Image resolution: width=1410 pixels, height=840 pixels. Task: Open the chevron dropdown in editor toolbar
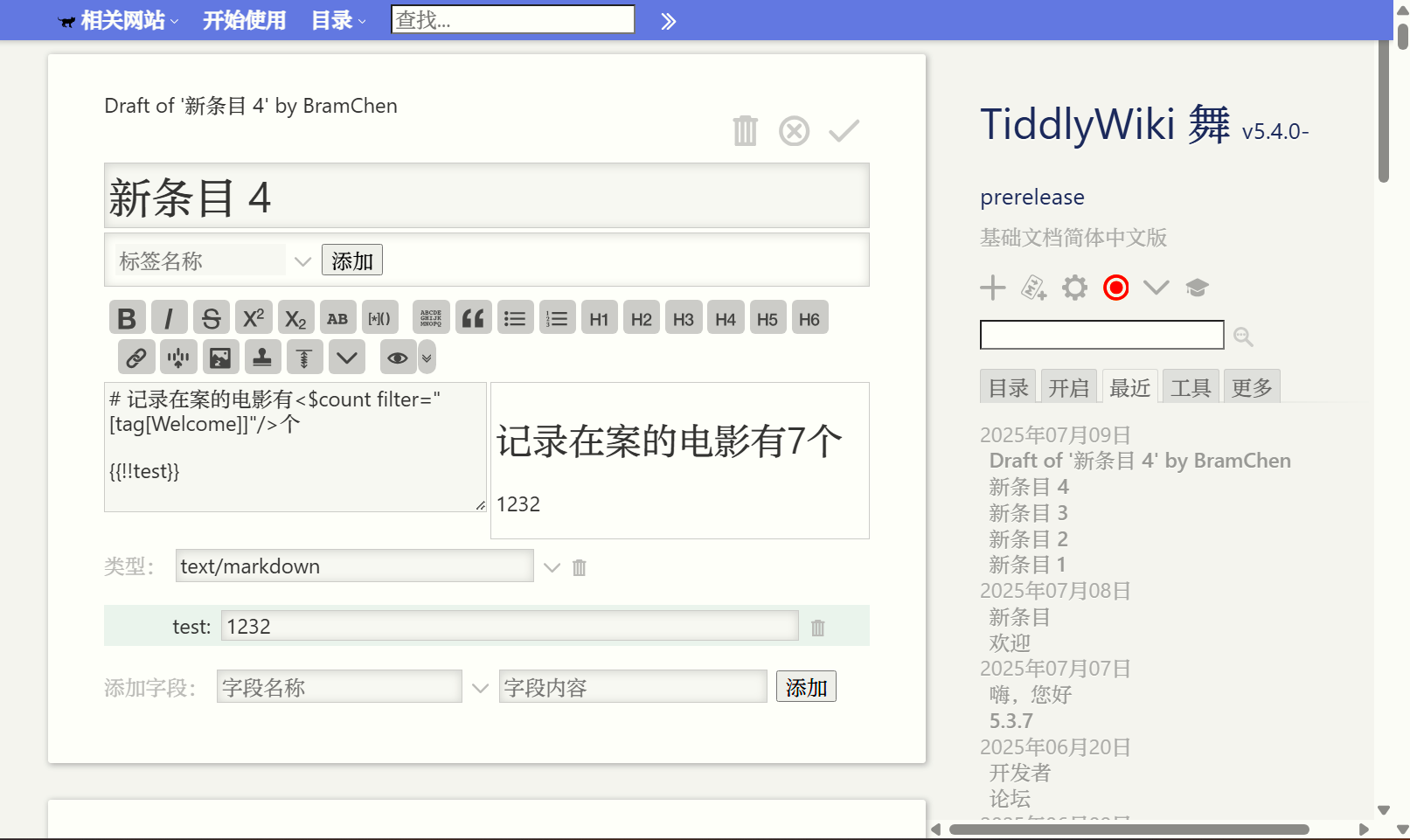tap(346, 357)
